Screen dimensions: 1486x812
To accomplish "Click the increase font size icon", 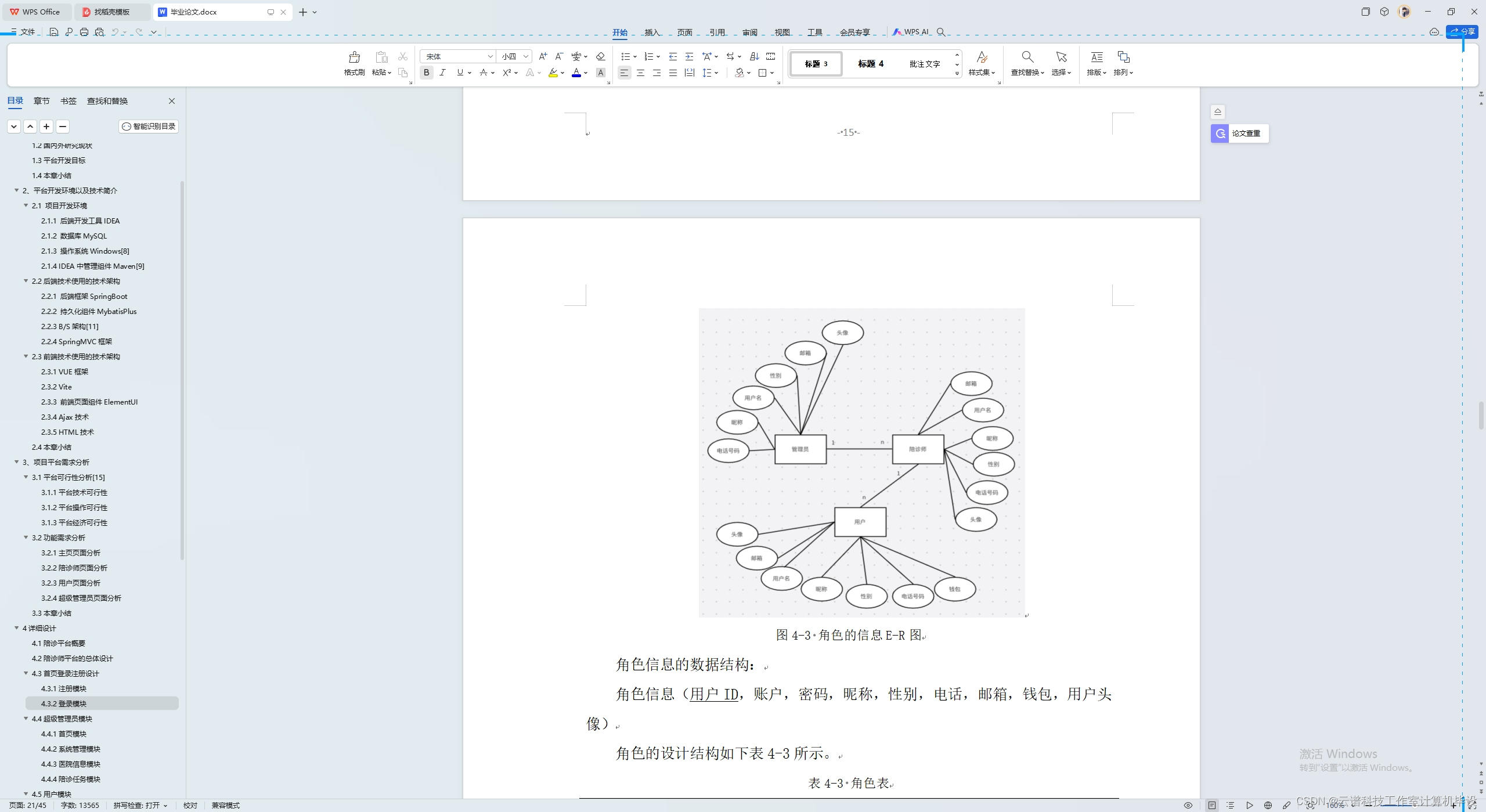I will point(543,56).
